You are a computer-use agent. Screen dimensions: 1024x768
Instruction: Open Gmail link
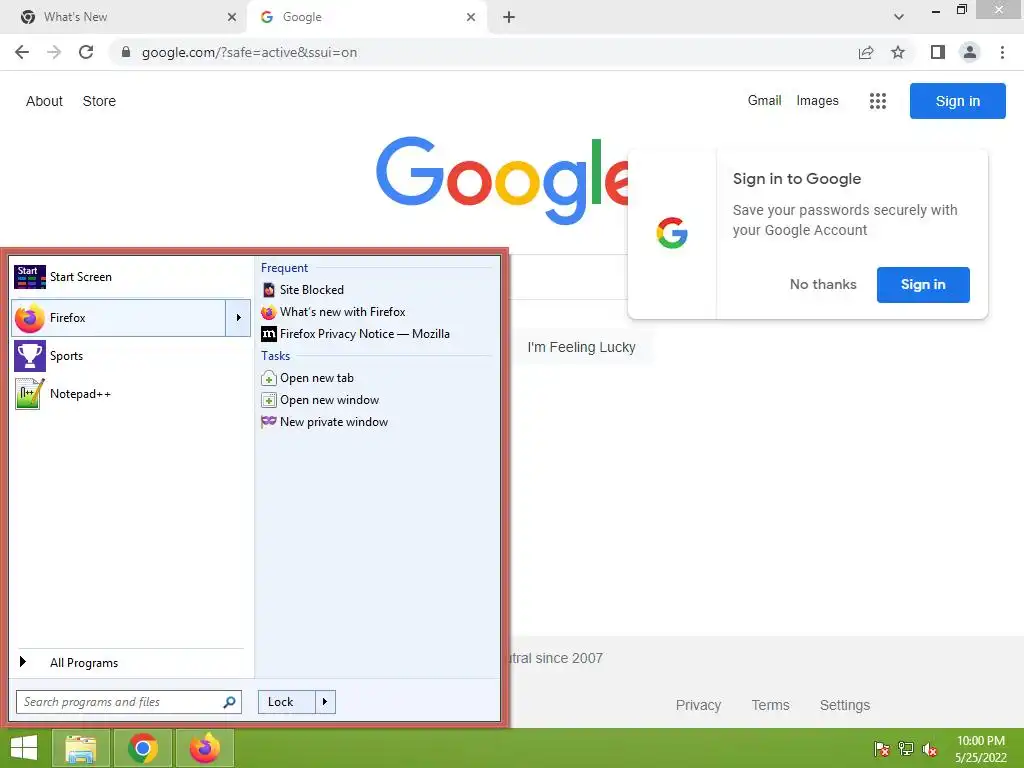tap(764, 101)
